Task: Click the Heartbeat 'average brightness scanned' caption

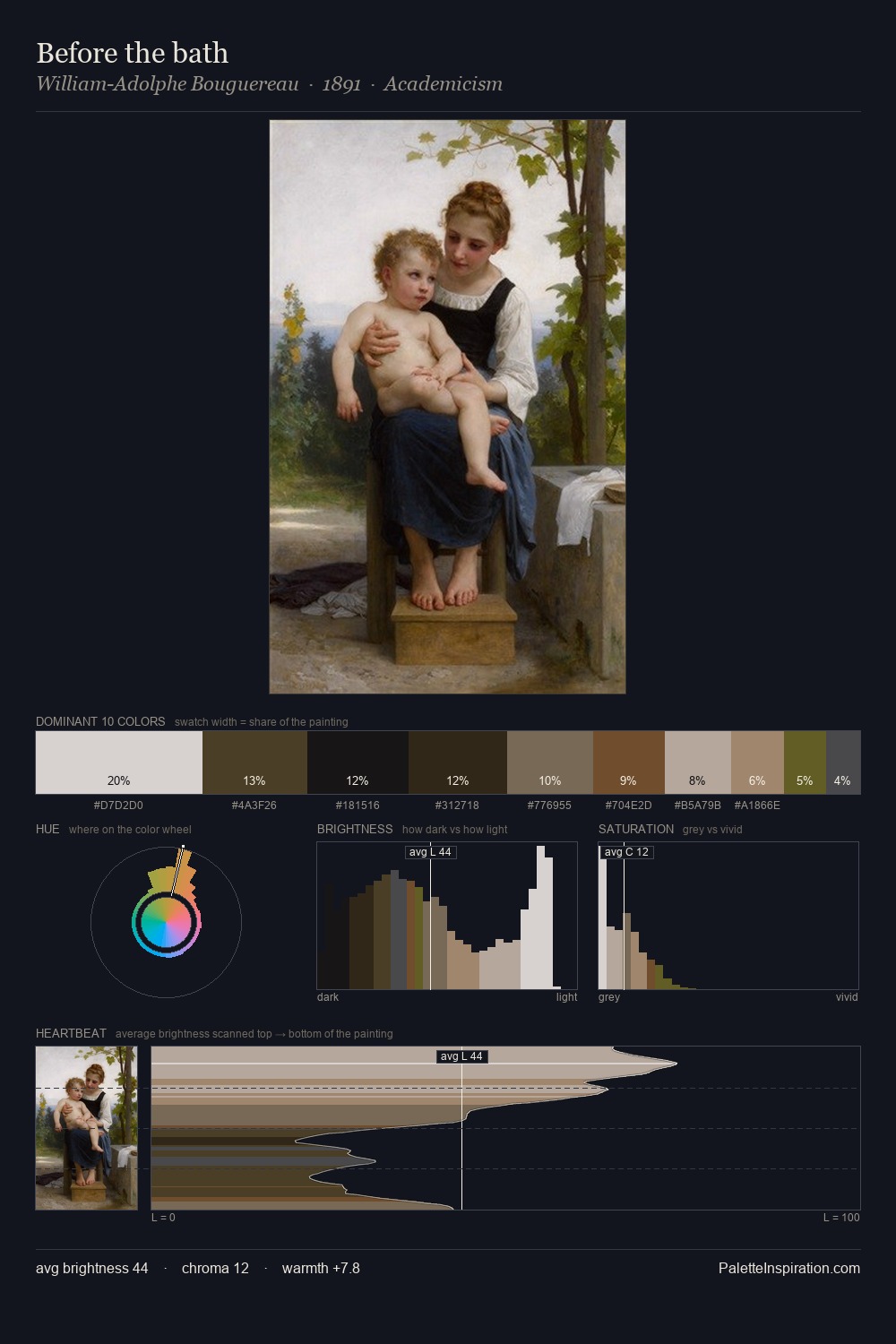Action: [254, 1033]
